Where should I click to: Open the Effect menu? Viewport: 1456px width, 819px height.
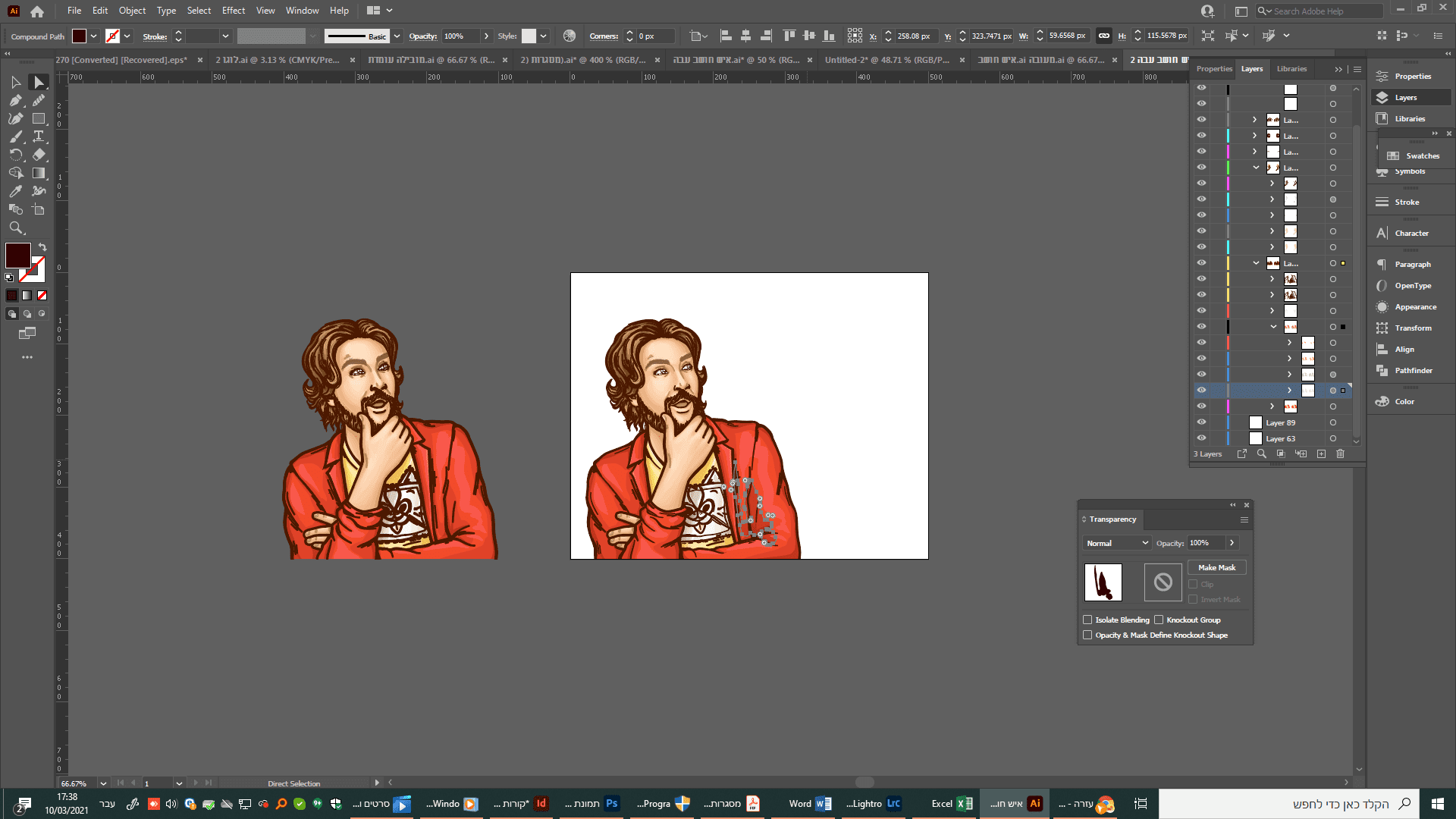[233, 11]
